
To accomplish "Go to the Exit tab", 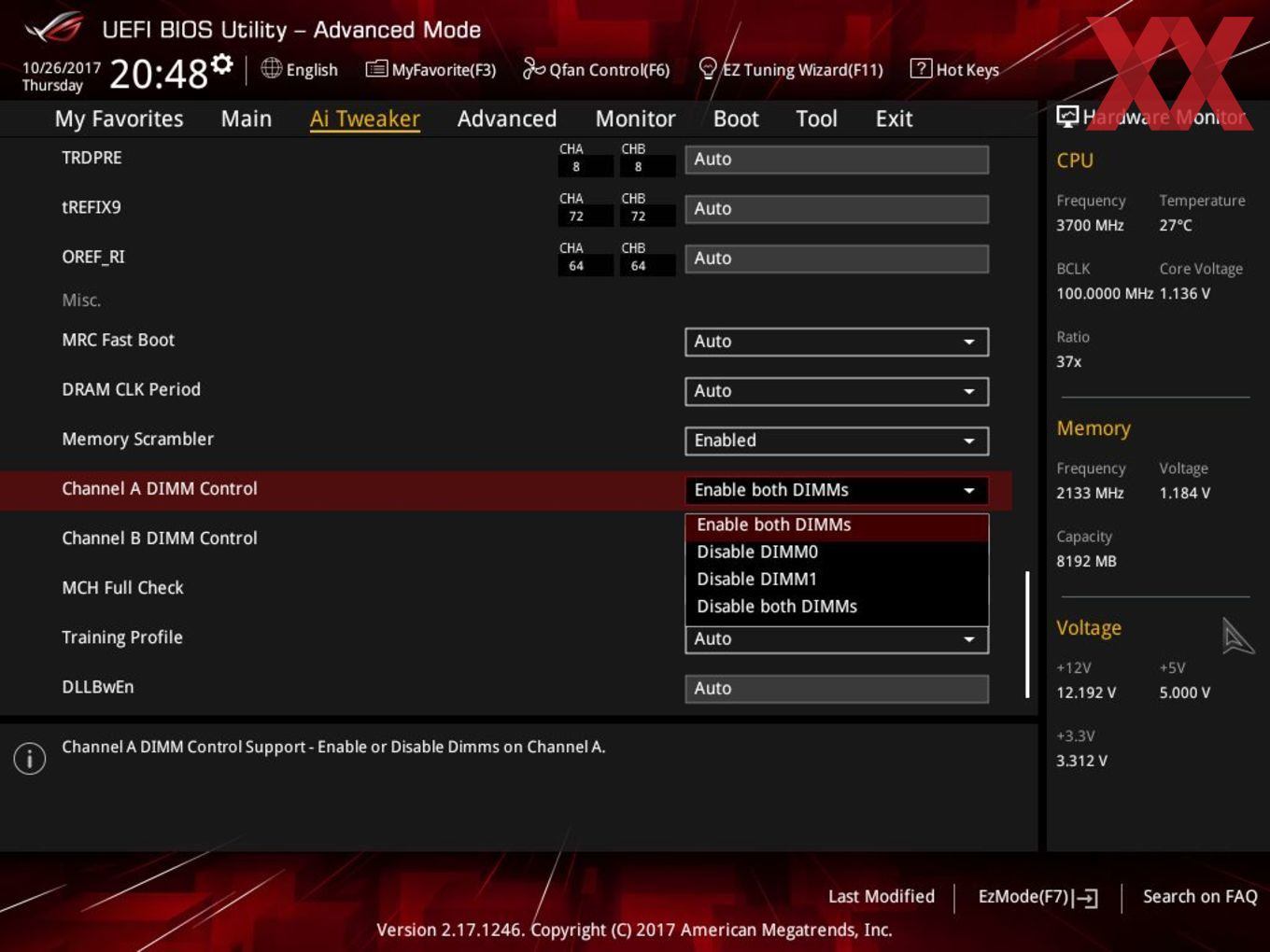I will 894,119.
